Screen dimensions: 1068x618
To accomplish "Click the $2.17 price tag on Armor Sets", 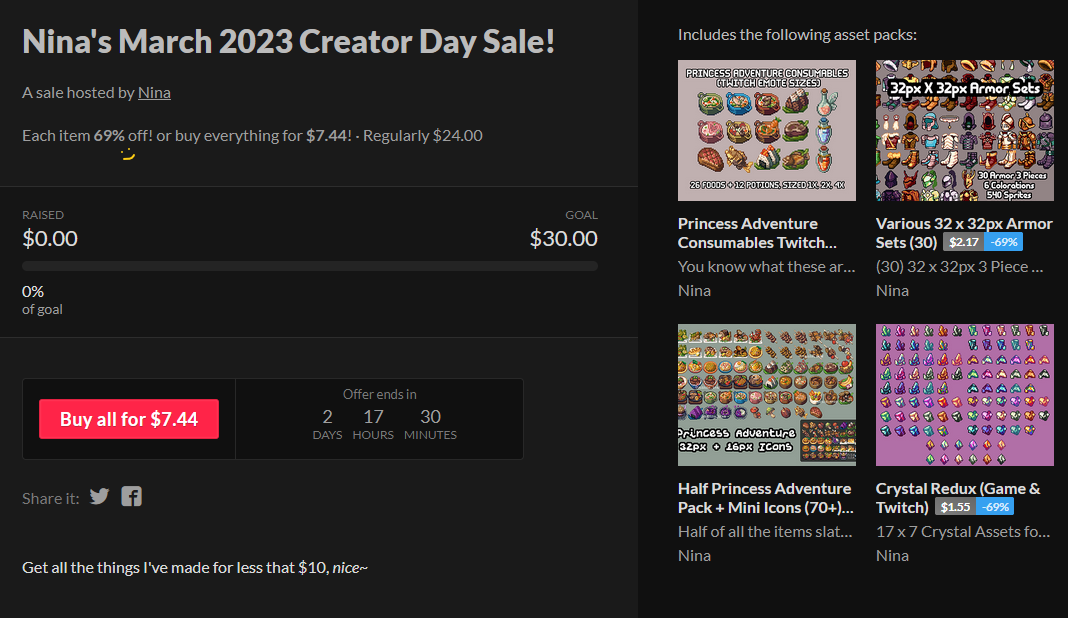I will click(963, 242).
